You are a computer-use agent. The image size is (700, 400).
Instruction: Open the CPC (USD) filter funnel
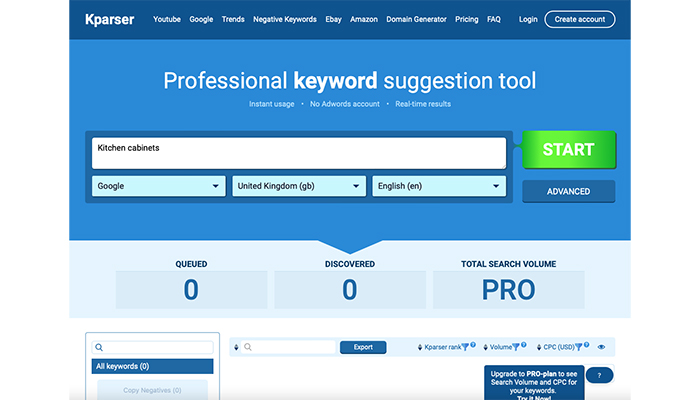click(579, 347)
